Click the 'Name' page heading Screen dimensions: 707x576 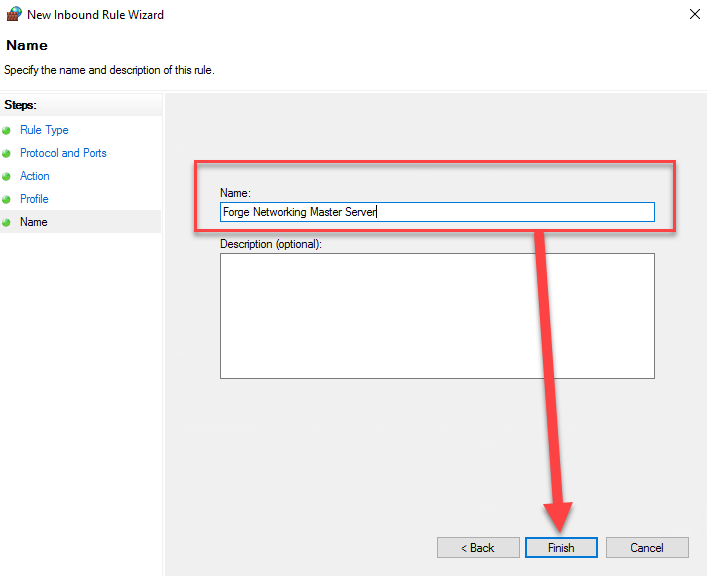(27, 45)
